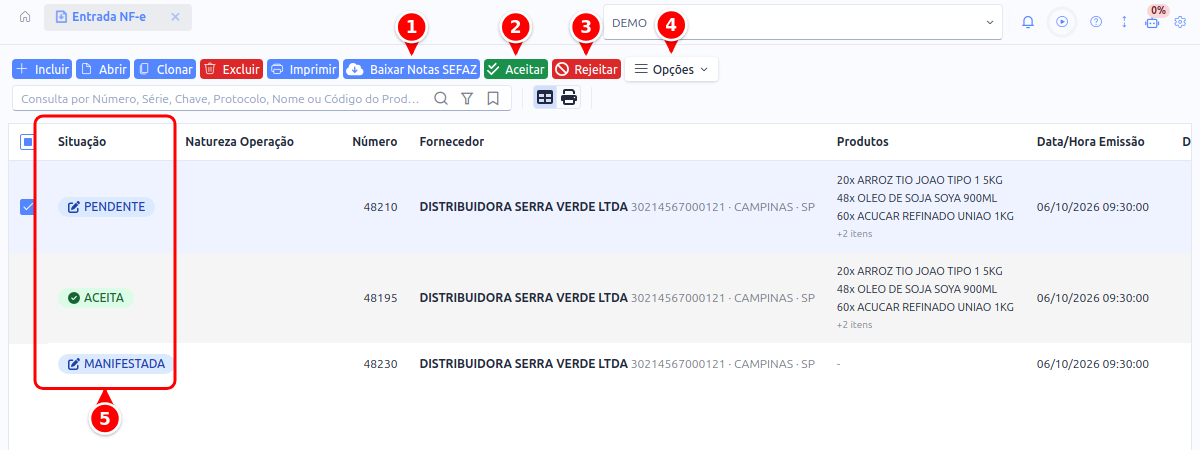Expand the Opções menu

pos(671,70)
